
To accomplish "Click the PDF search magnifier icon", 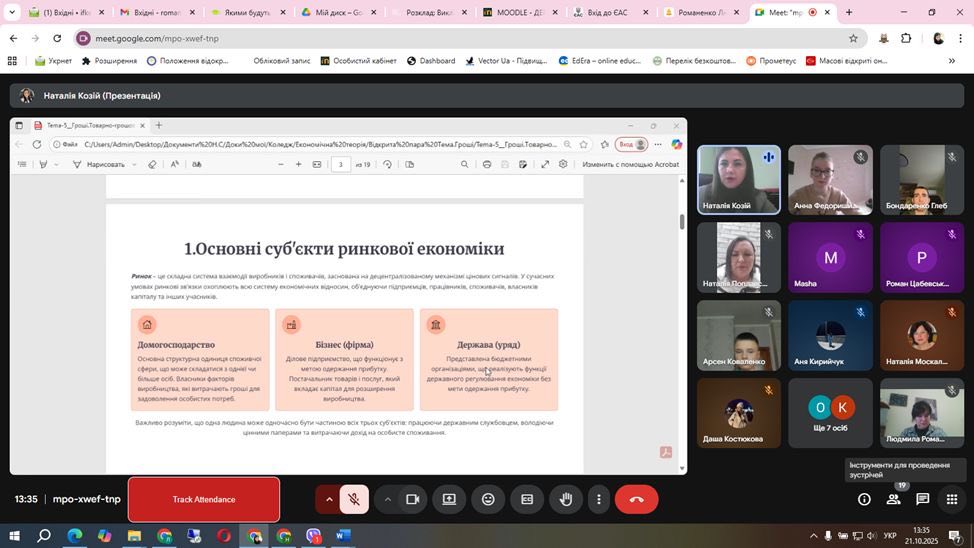I will [465, 165].
